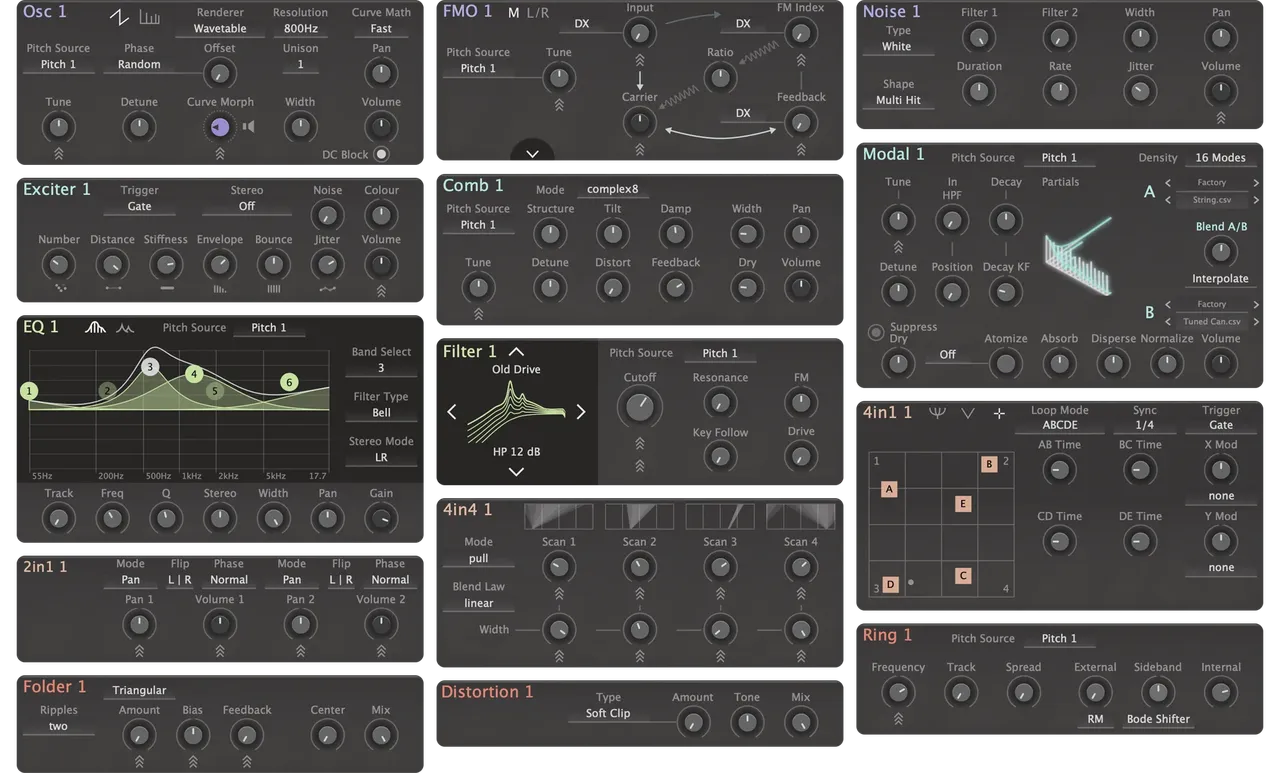Image resolution: width=1280 pixels, height=773 pixels.
Task: Open the Soft Clip type menu in Distortion 1
Action: pos(608,714)
